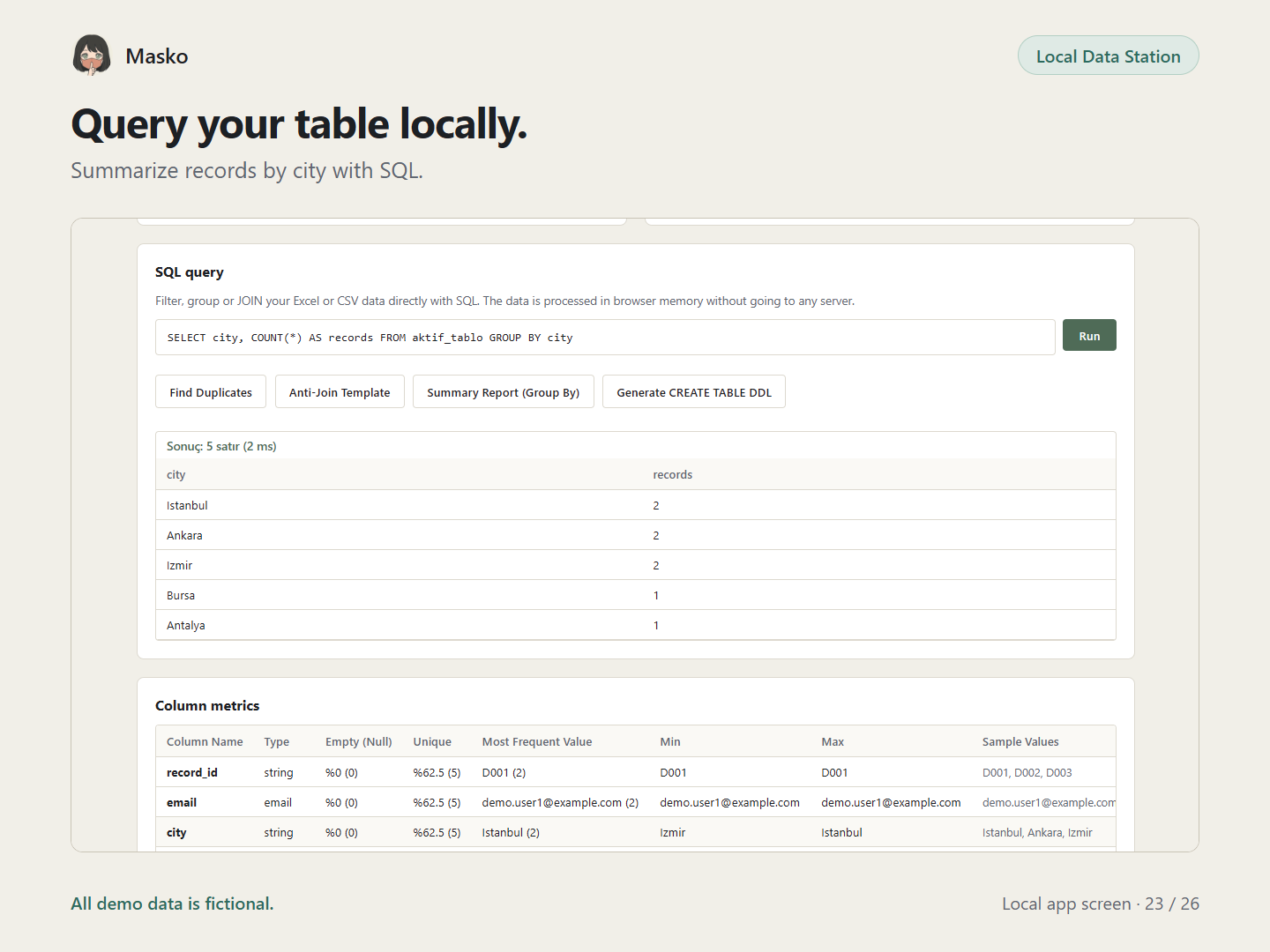Screen dimensions: 1270x952
Task: Select the Antalya city cell
Action: tap(186, 625)
